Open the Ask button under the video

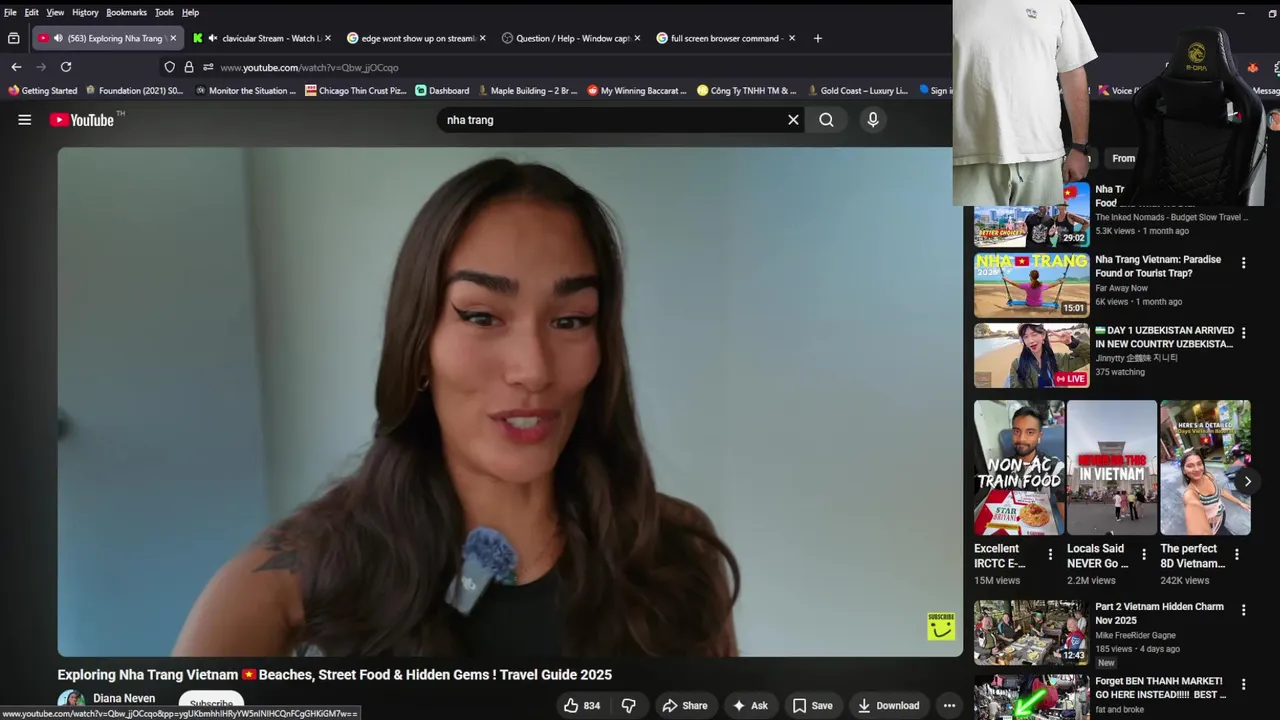coord(750,705)
